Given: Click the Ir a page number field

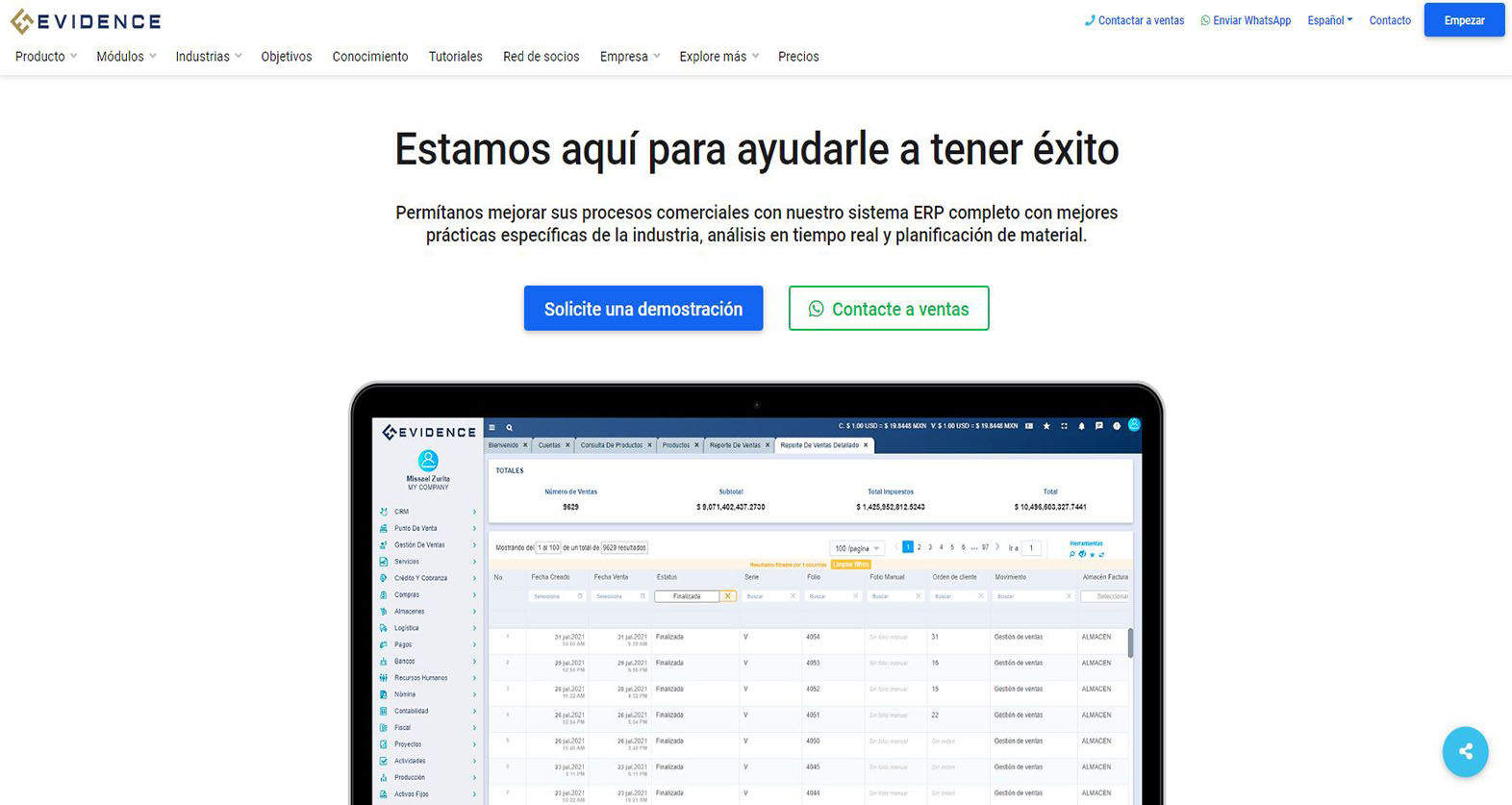Looking at the screenshot, I should point(1031,548).
